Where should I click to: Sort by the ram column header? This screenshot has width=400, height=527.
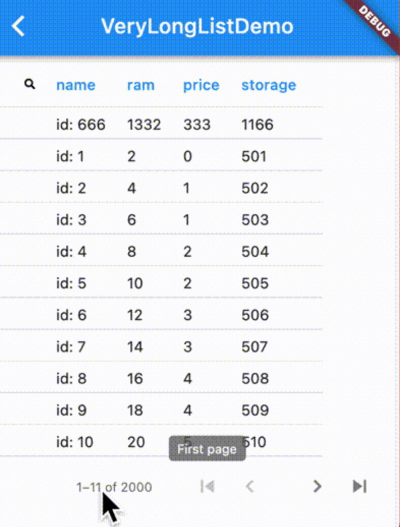coord(141,85)
